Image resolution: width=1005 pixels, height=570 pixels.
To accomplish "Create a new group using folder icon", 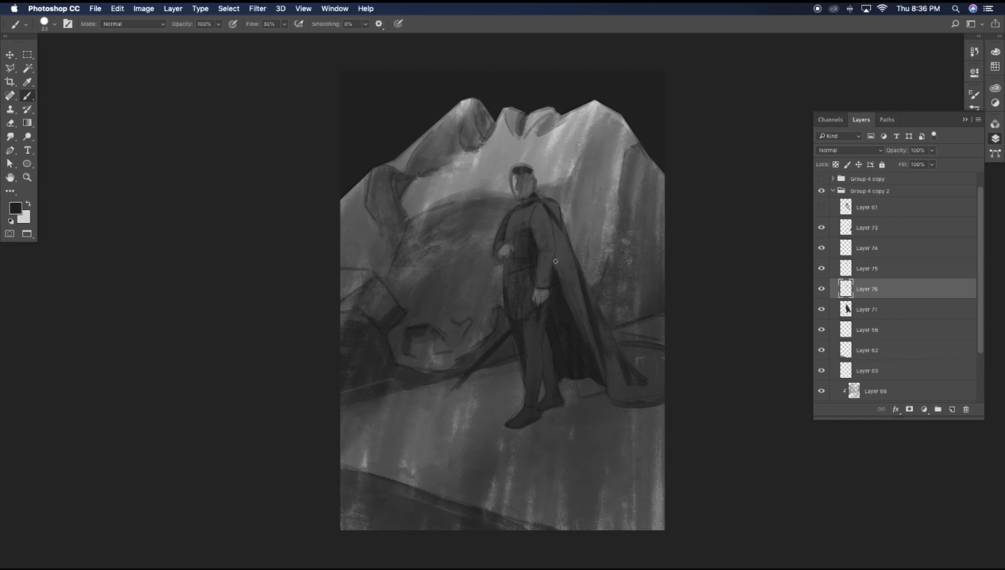I will [938, 409].
